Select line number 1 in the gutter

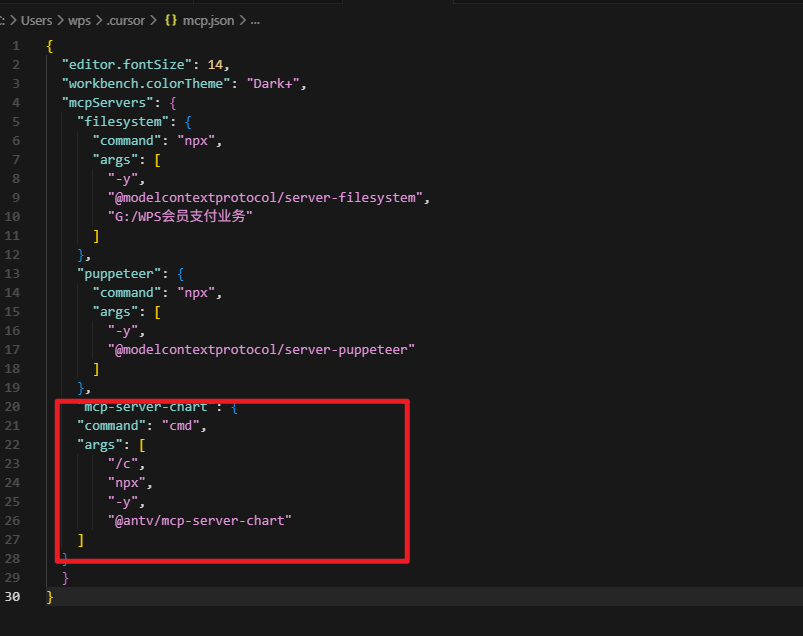point(16,46)
